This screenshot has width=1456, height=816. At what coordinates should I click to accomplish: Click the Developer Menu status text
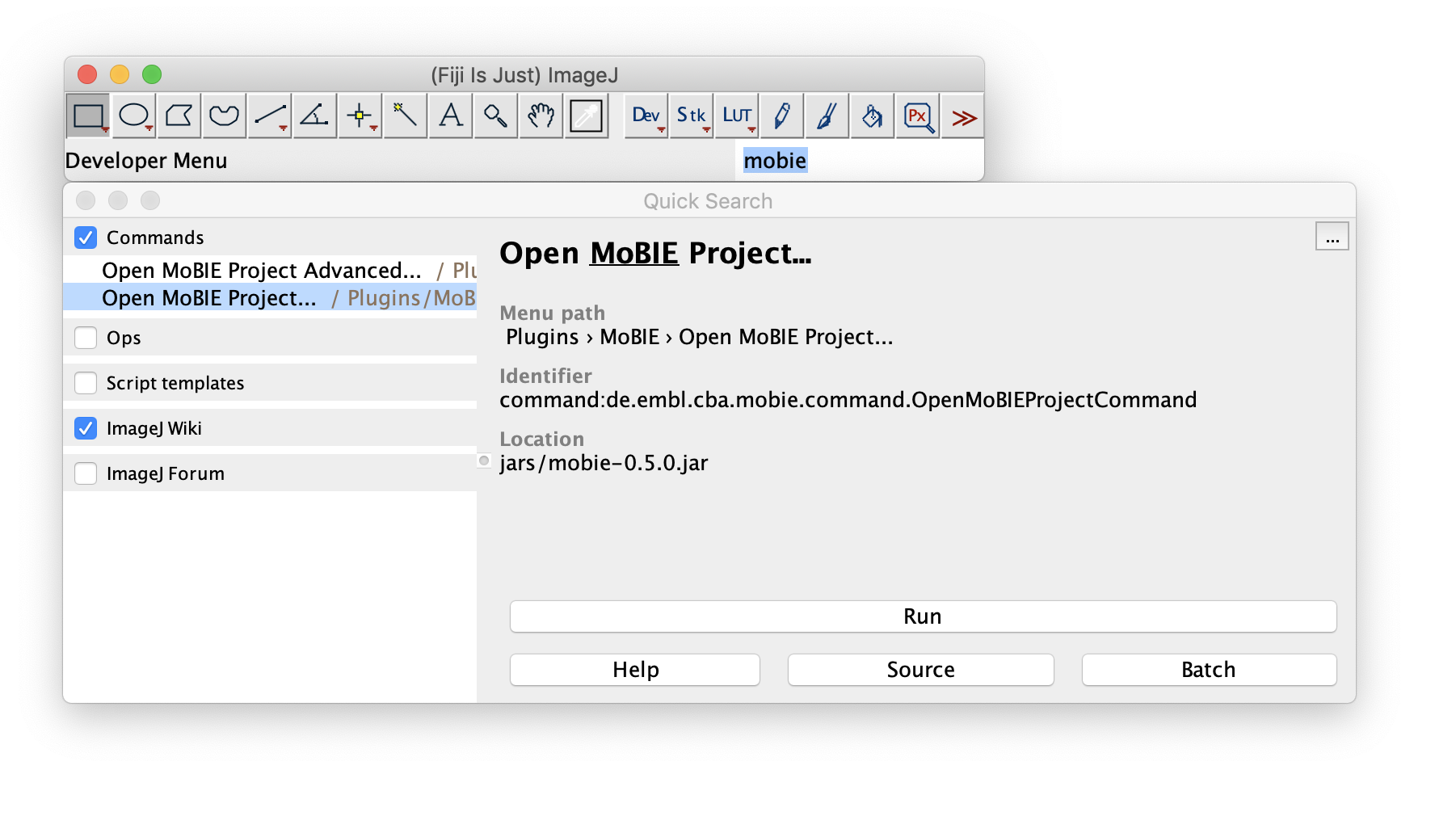(x=146, y=161)
